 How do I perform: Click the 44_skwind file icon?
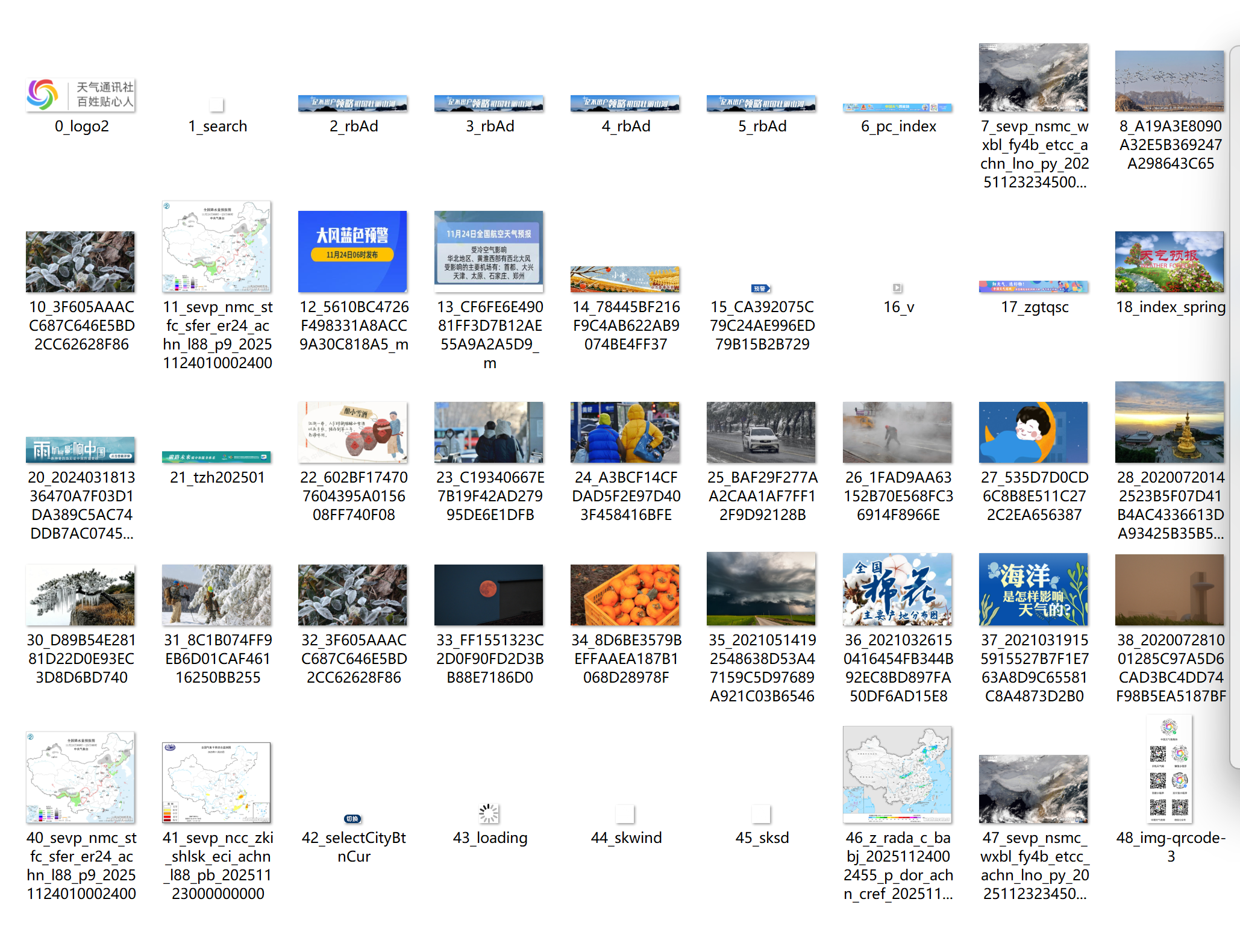[x=625, y=814]
